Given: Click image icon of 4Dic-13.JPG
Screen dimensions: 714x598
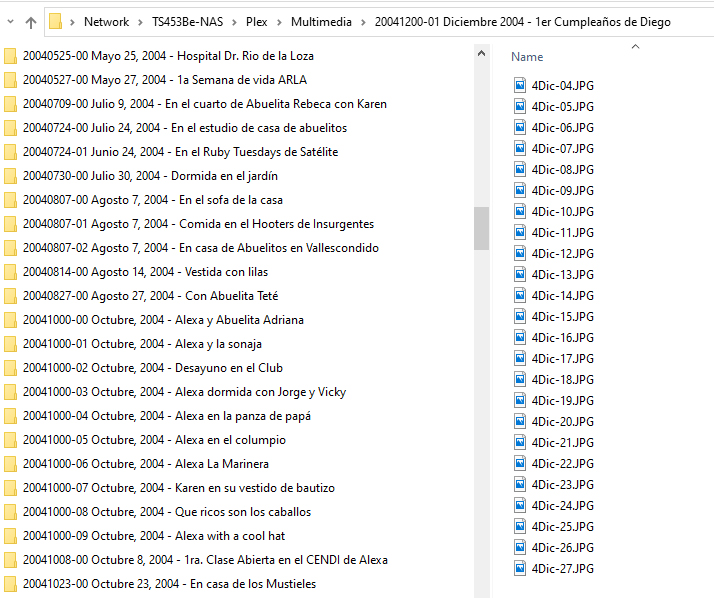Looking at the screenshot, I should coord(520,274).
